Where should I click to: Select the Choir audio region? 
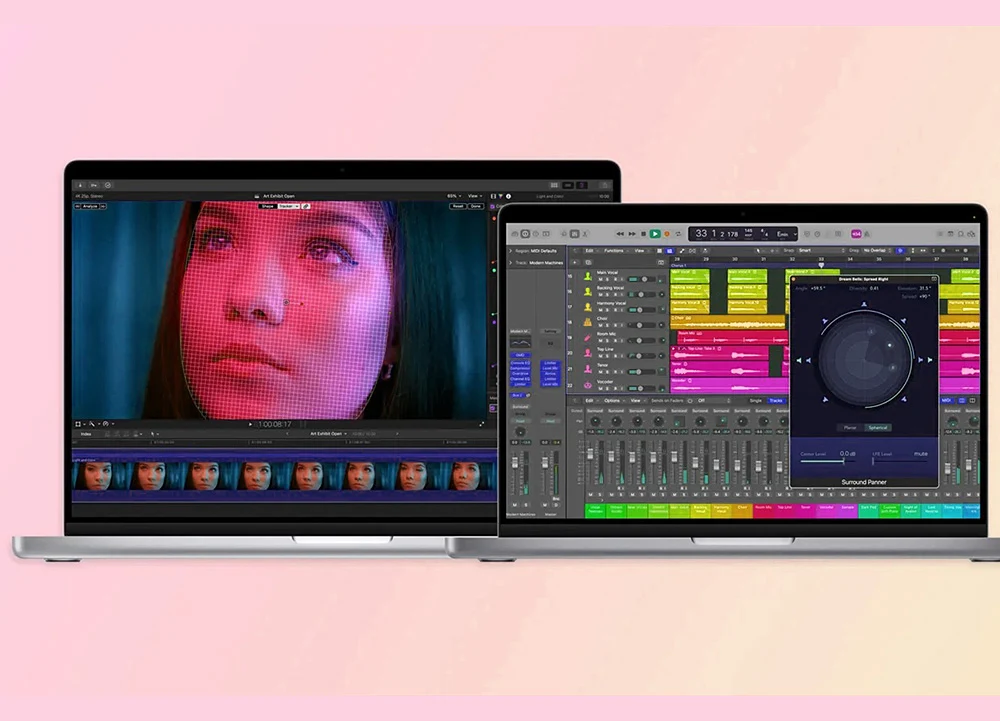pyautogui.click(x=728, y=322)
